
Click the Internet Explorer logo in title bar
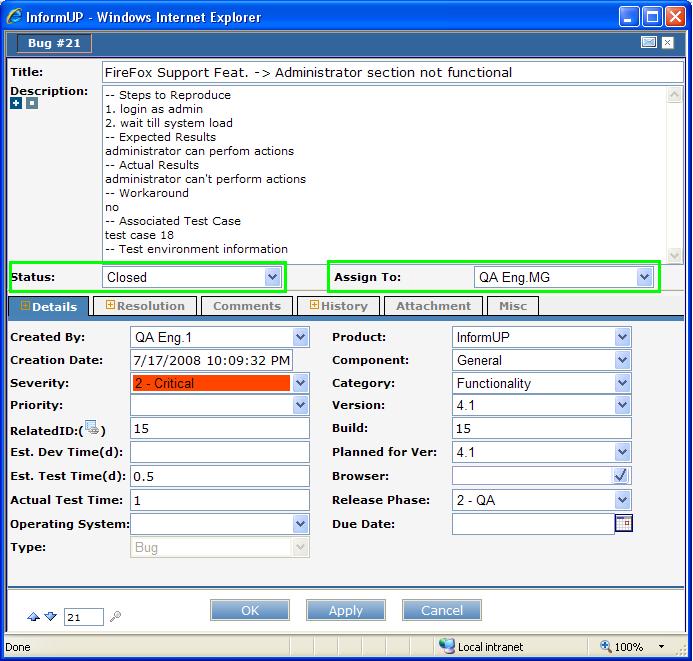pyautogui.click(x=14, y=16)
